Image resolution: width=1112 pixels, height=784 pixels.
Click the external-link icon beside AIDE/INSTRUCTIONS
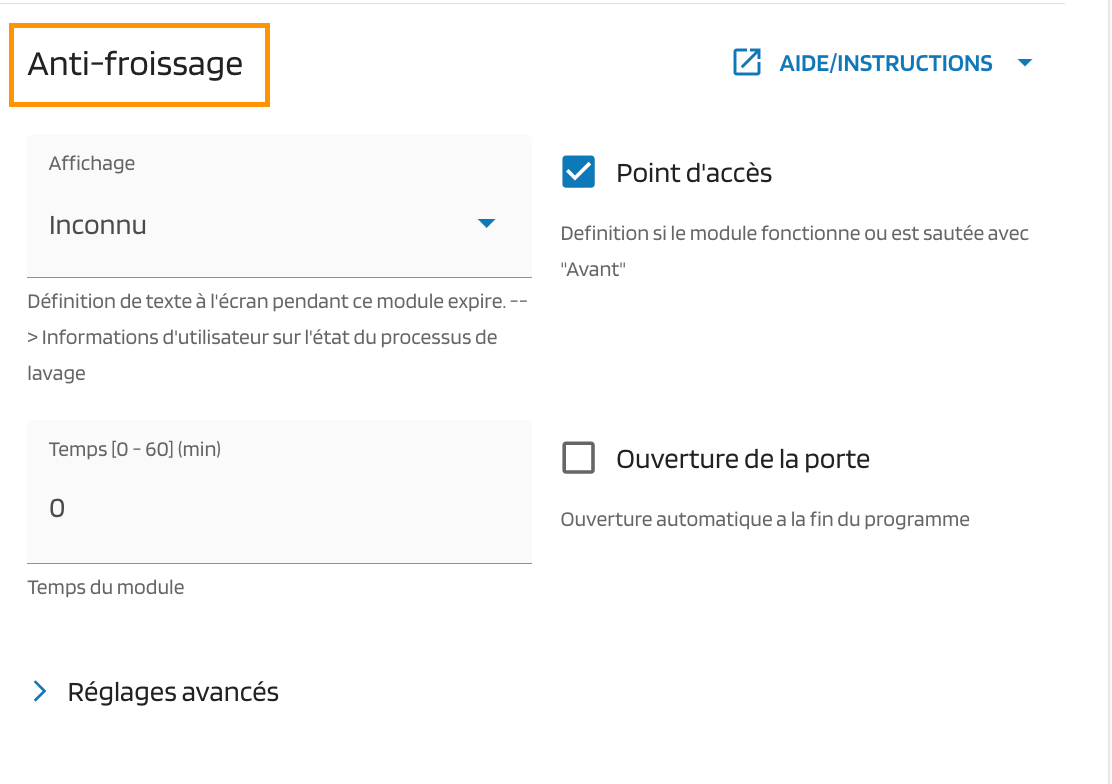[747, 63]
